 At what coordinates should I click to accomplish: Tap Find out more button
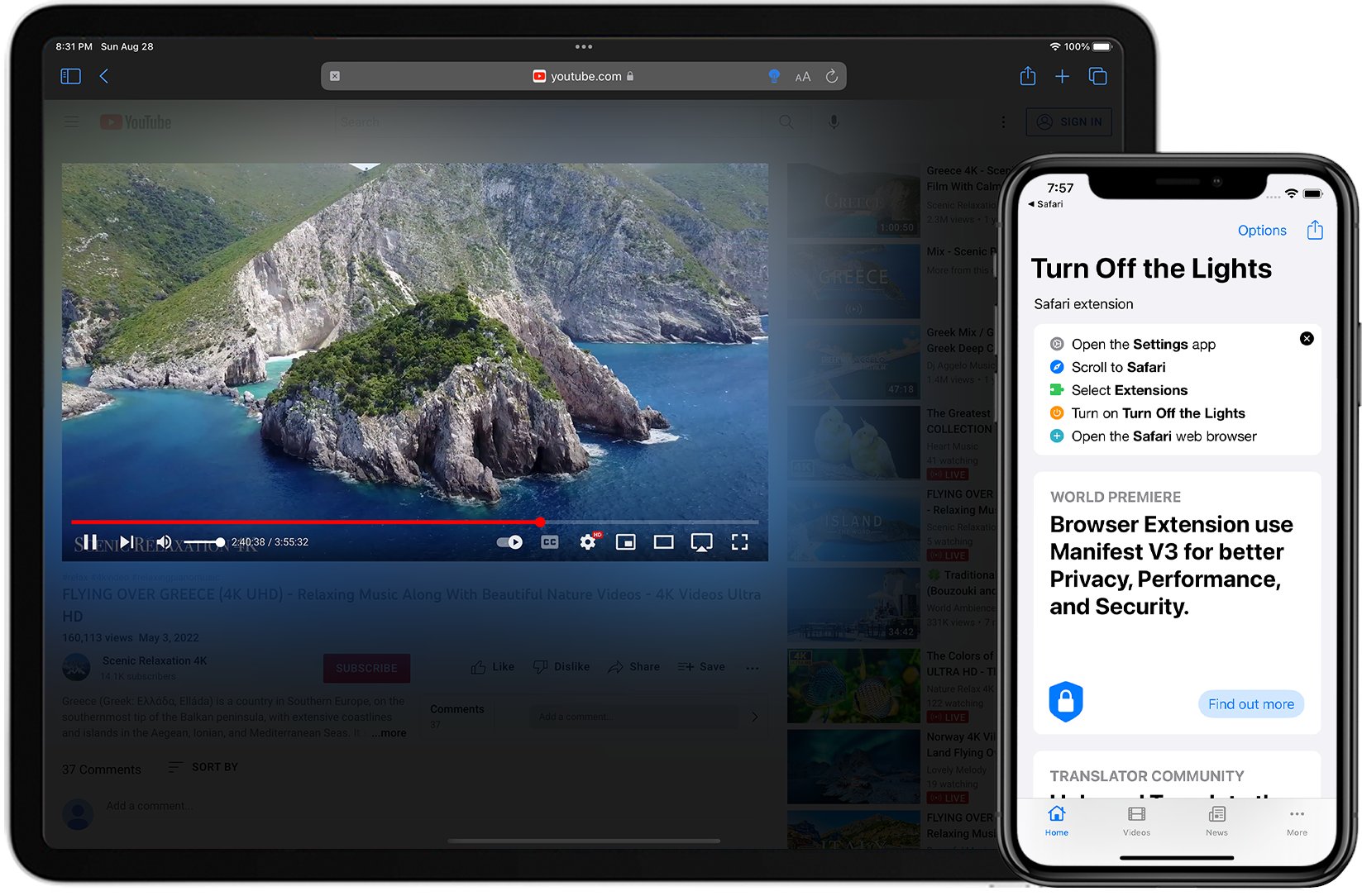pyautogui.click(x=1251, y=704)
